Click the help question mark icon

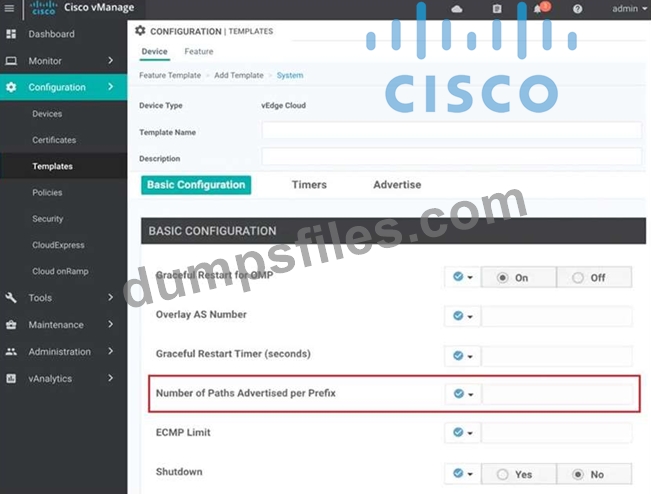pyautogui.click(x=577, y=9)
